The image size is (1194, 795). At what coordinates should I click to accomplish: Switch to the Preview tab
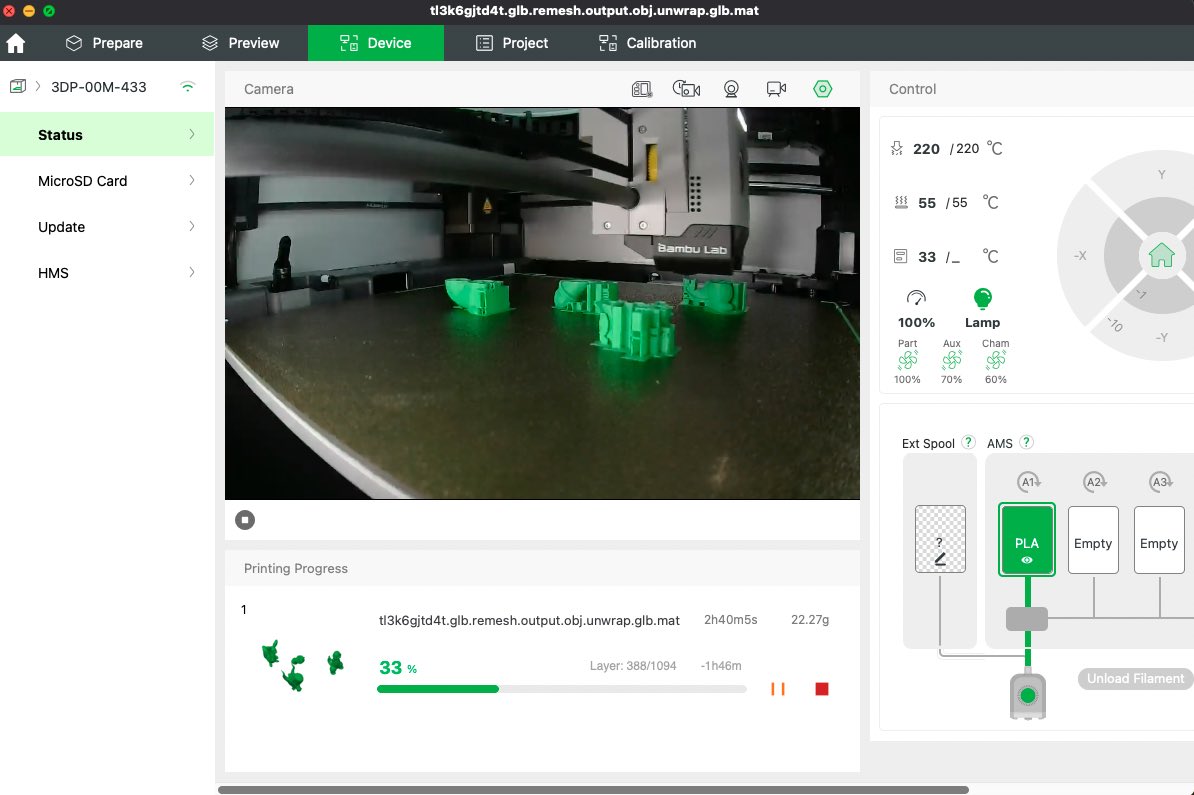241,43
